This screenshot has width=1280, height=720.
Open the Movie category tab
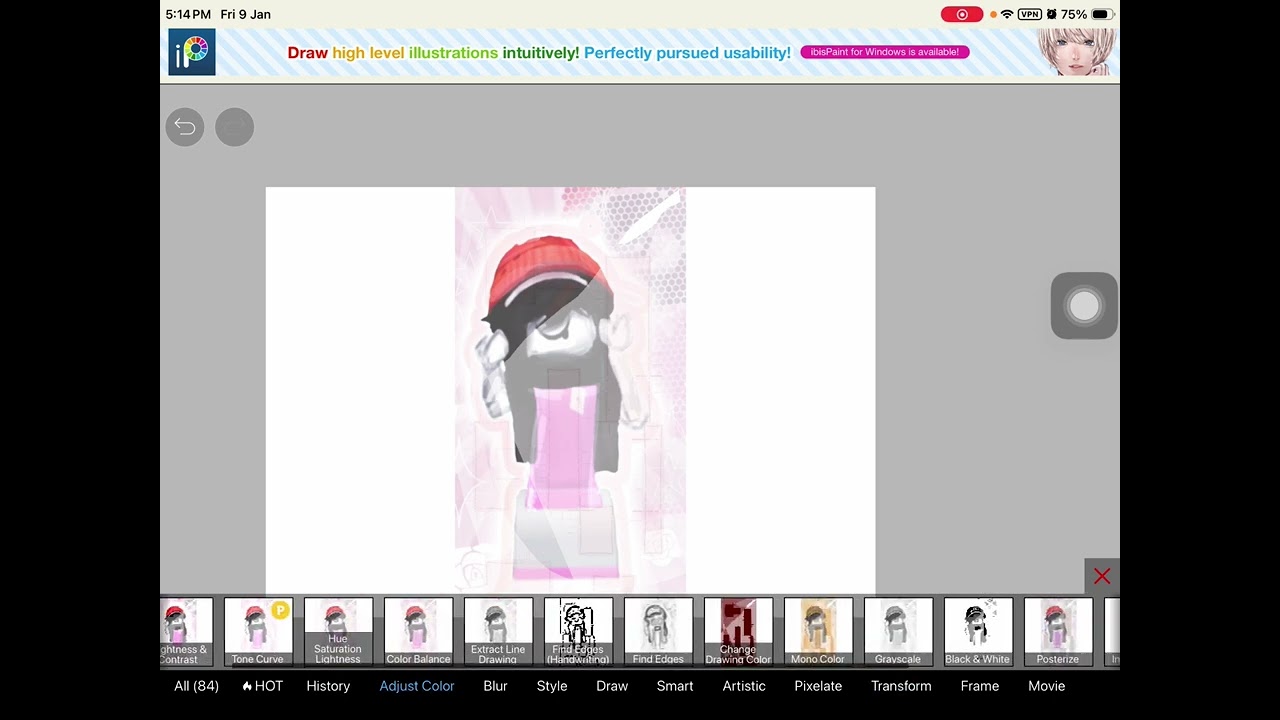tap(1047, 686)
